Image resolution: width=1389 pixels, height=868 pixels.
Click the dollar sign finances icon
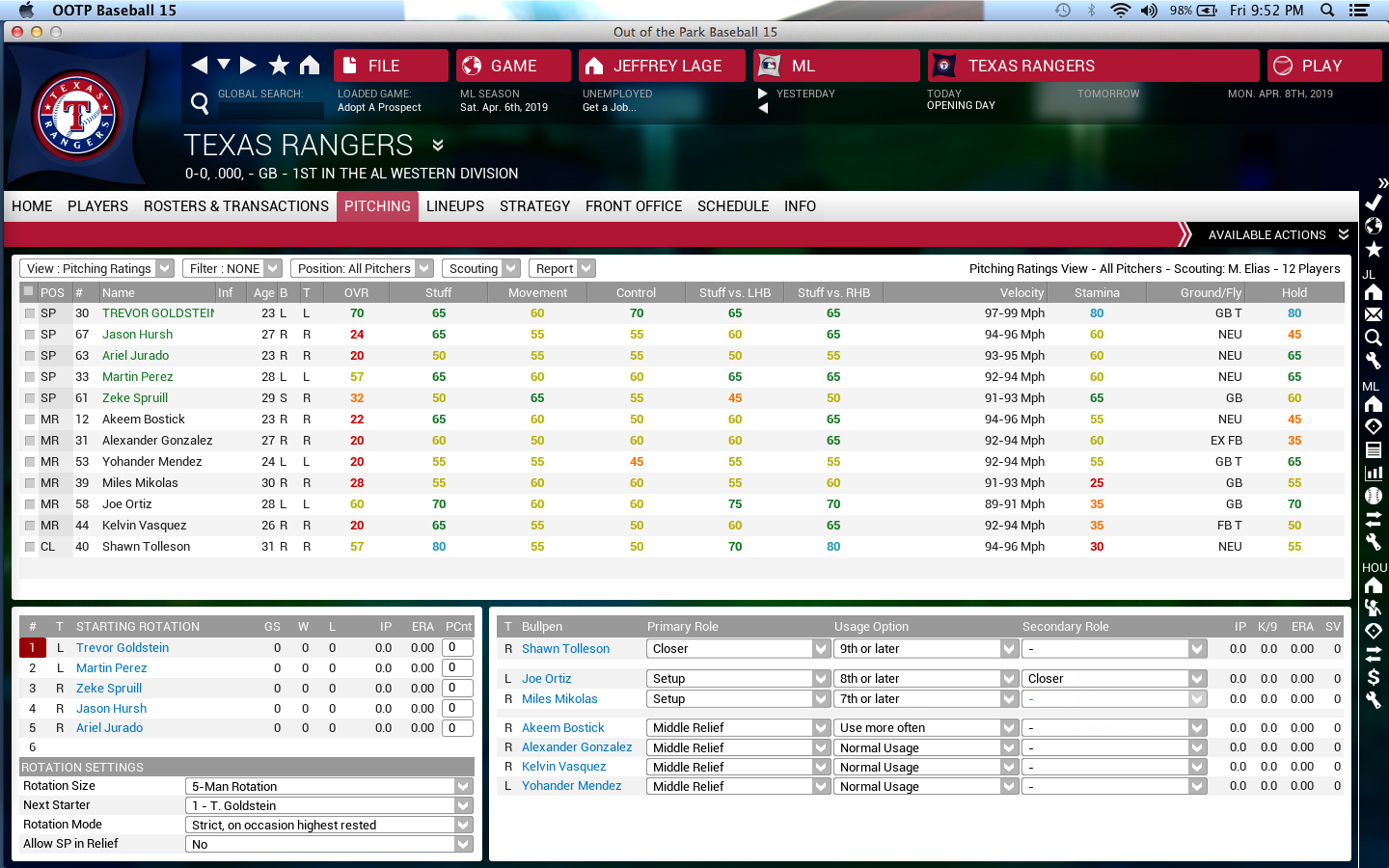[1374, 677]
